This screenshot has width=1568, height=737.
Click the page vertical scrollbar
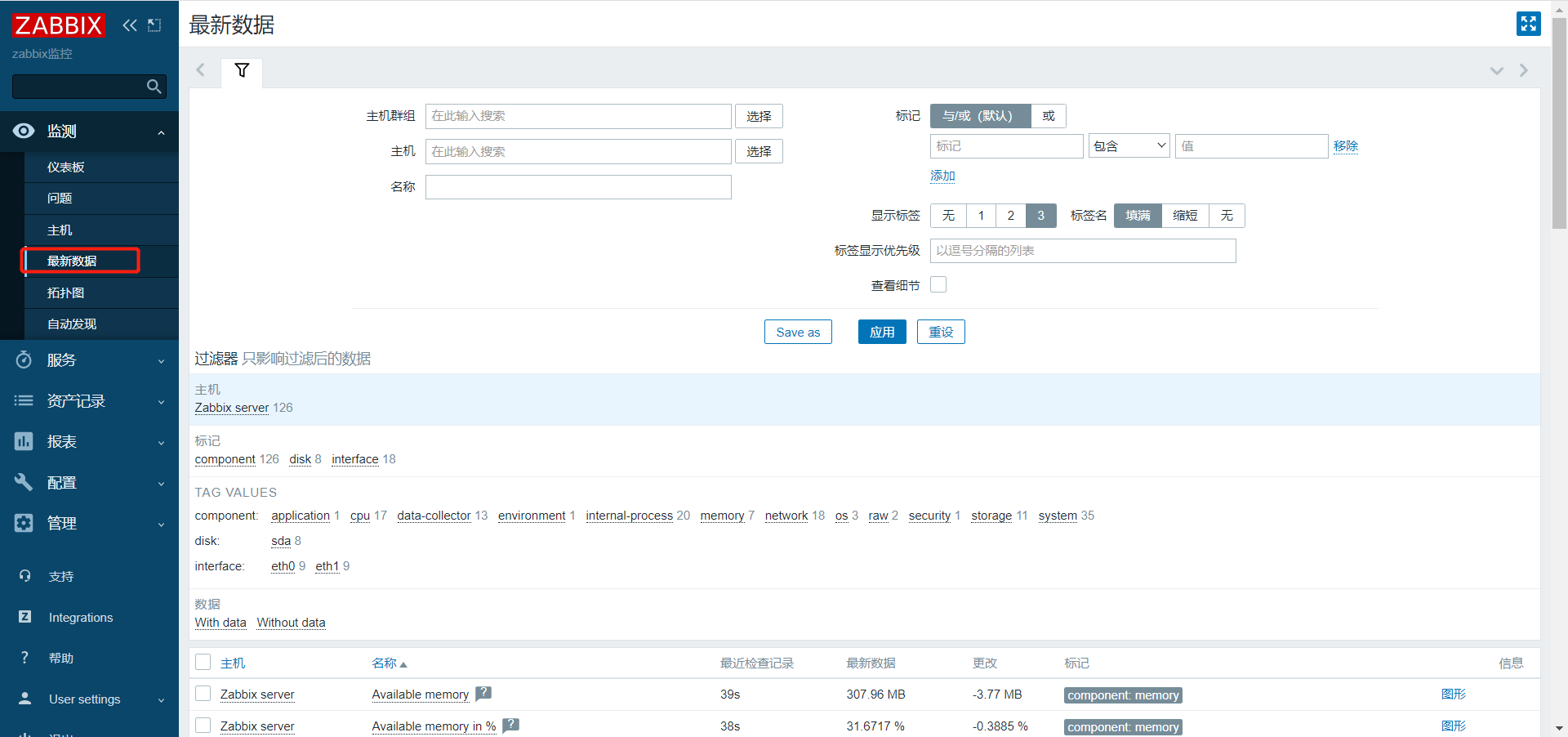click(1559, 123)
